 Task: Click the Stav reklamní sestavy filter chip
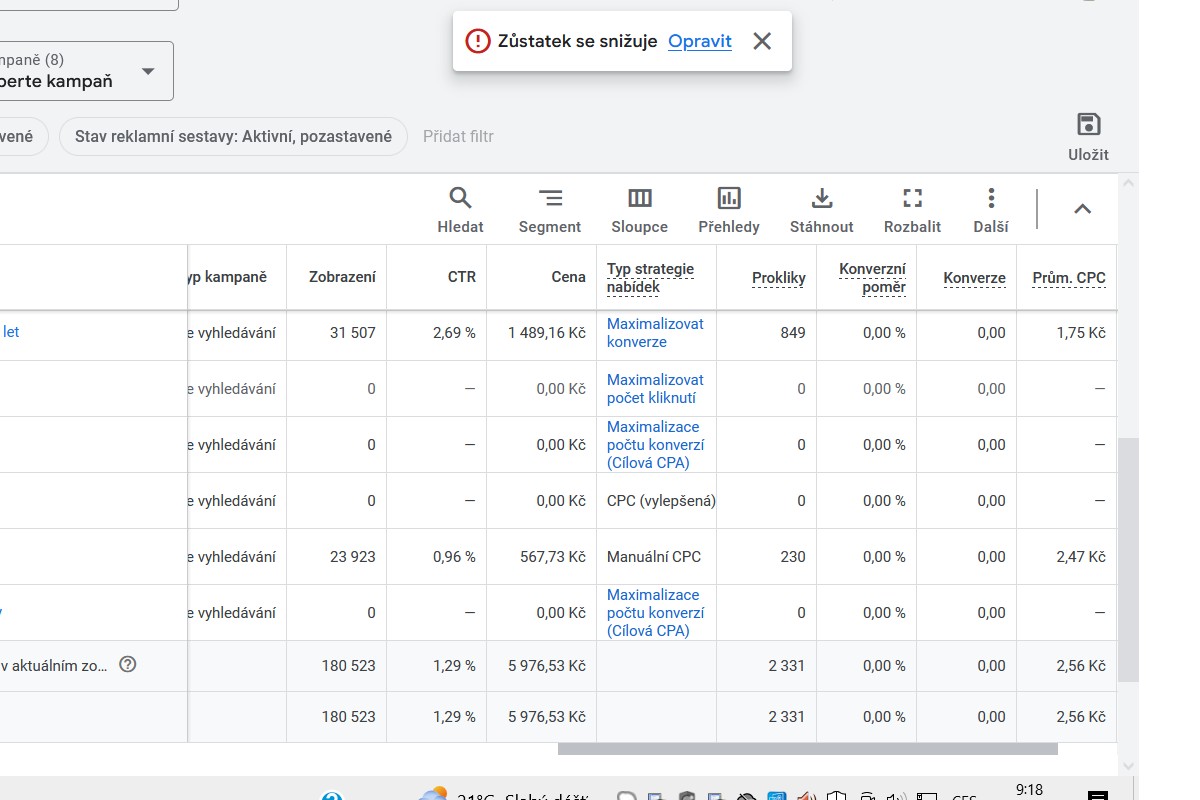[233, 136]
